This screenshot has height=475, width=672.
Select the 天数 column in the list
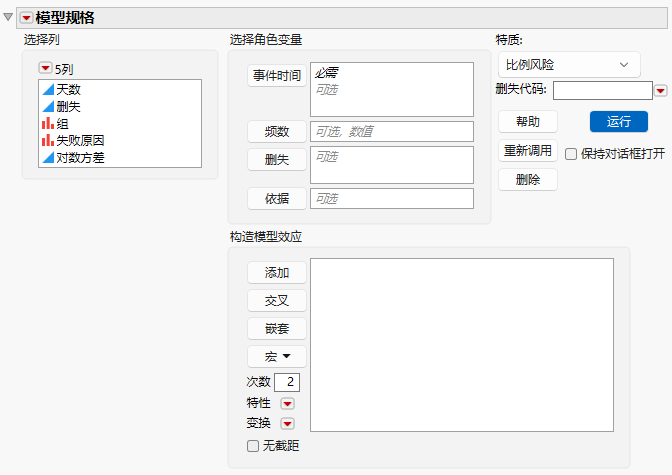pyautogui.click(x=120, y=89)
